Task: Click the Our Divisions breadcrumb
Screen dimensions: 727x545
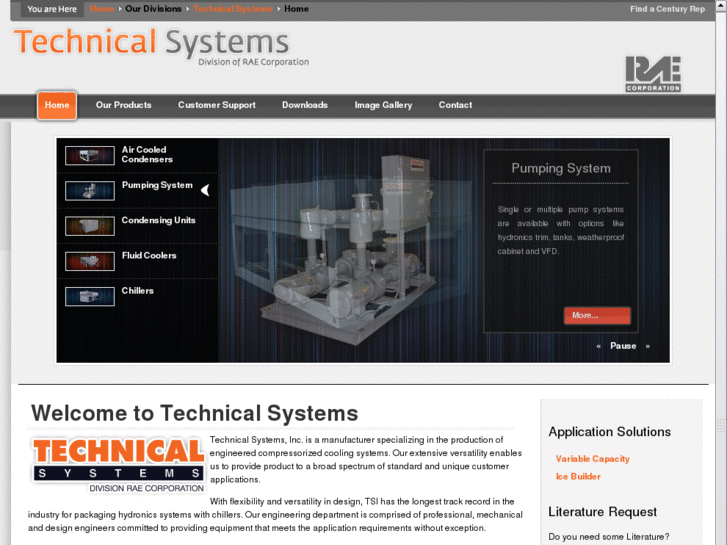Action: tap(153, 9)
